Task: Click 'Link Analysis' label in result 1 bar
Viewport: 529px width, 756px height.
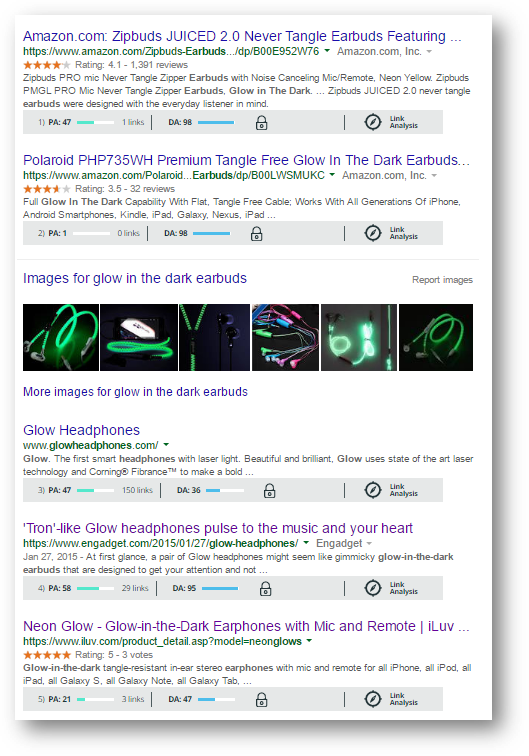Action: [404, 122]
